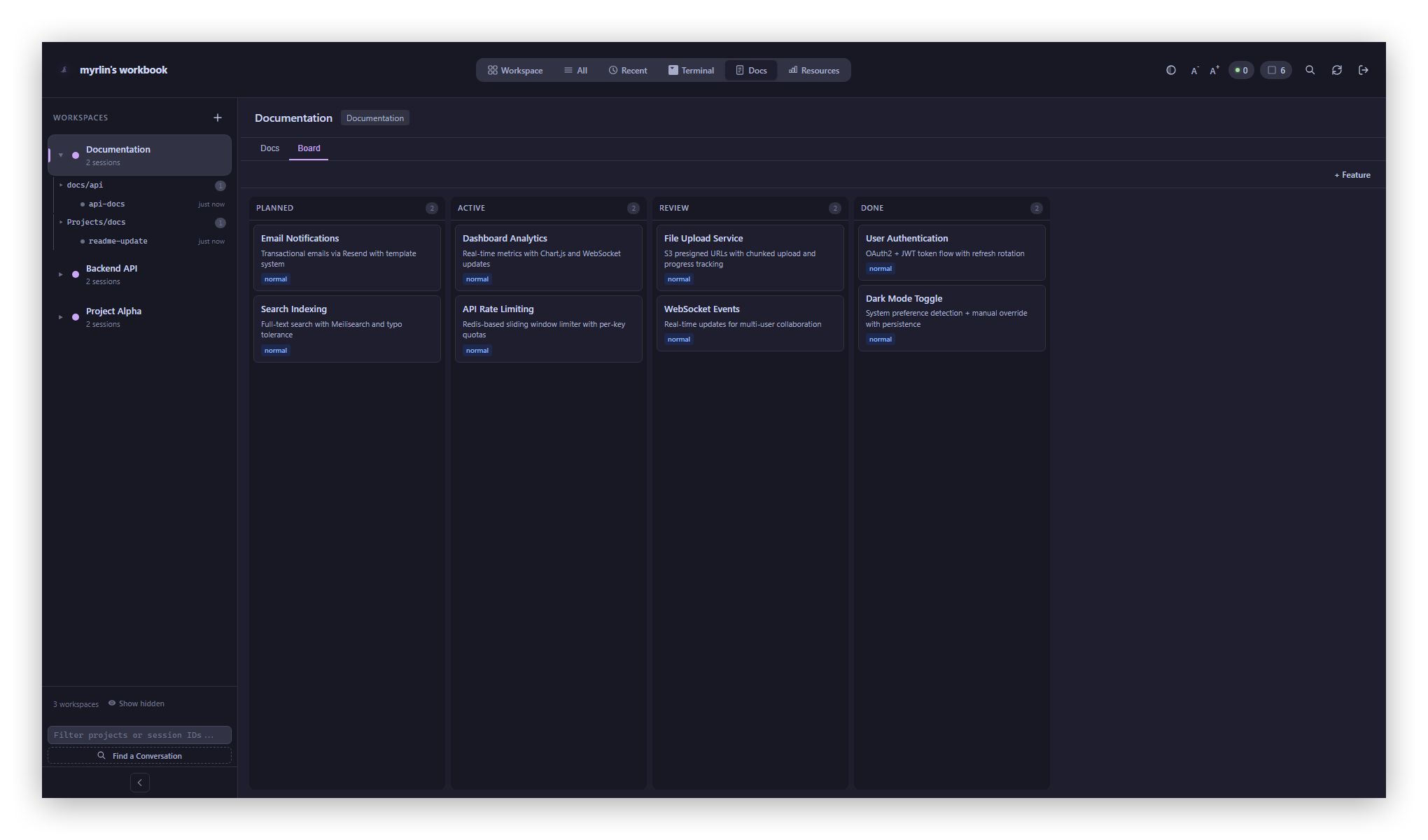
Task: Switch to the Docs sub-tab
Action: (x=269, y=148)
